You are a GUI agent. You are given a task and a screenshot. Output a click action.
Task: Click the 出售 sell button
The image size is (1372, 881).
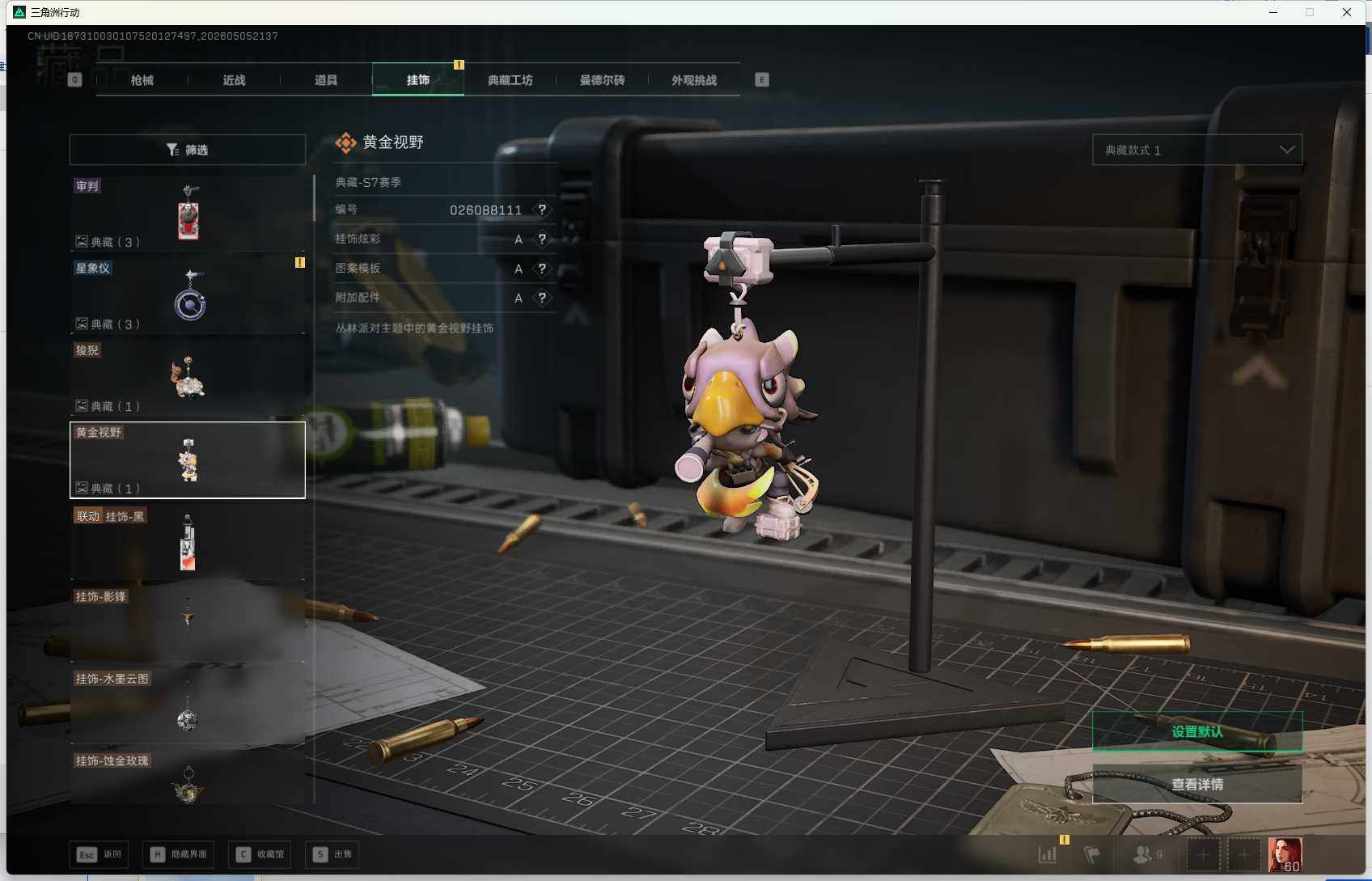pos(332,854)
